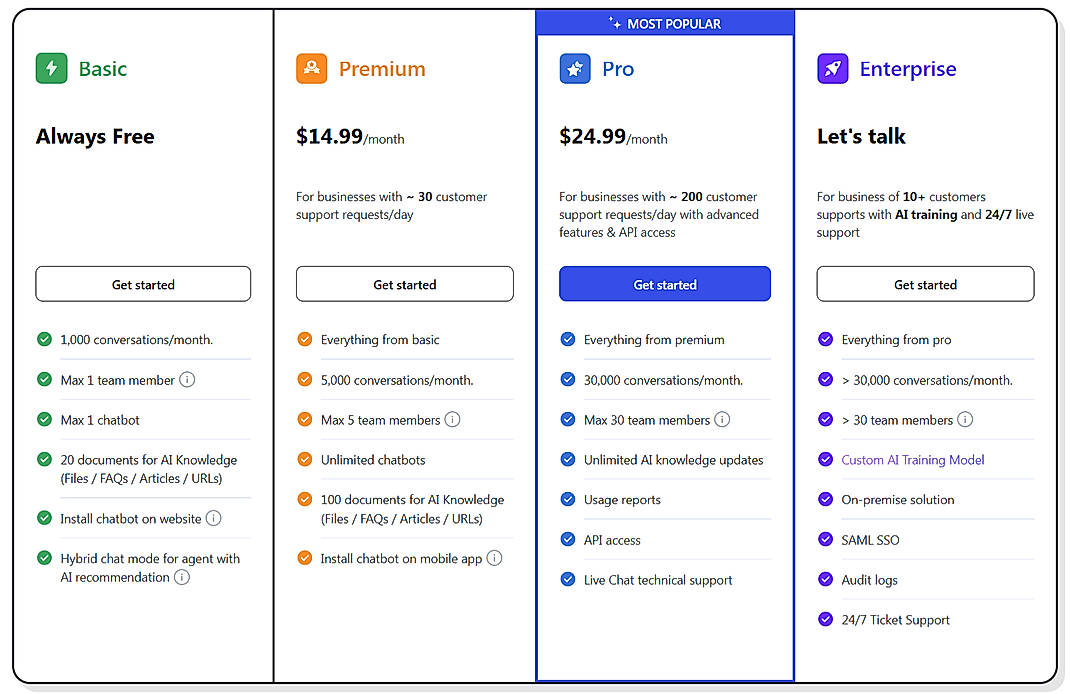Screen dimensions: 1070x694
Task: Click Get started under the Basic plan
Action: click(143, 284)
